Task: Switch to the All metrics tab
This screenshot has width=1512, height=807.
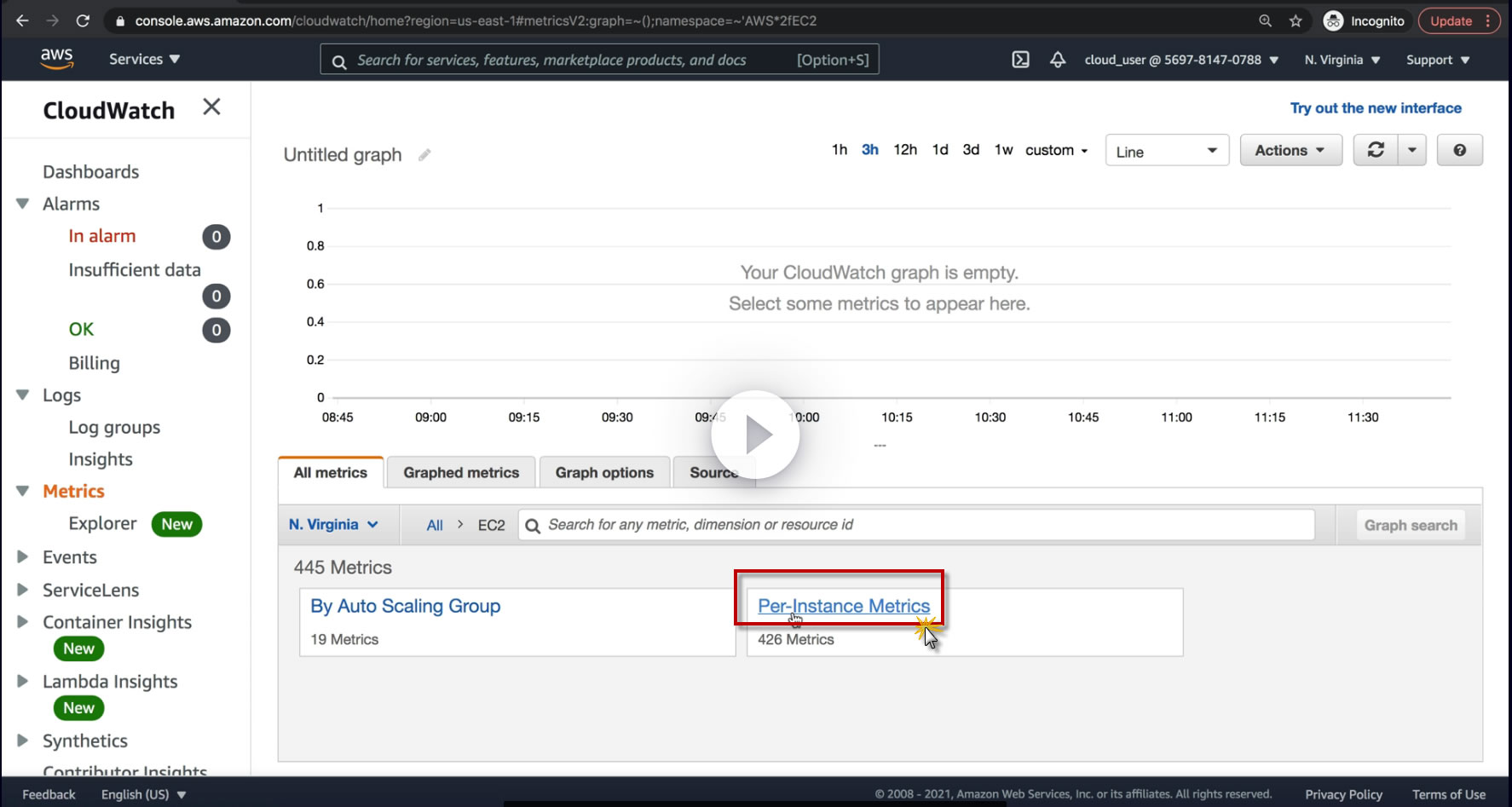Action: 331,473
